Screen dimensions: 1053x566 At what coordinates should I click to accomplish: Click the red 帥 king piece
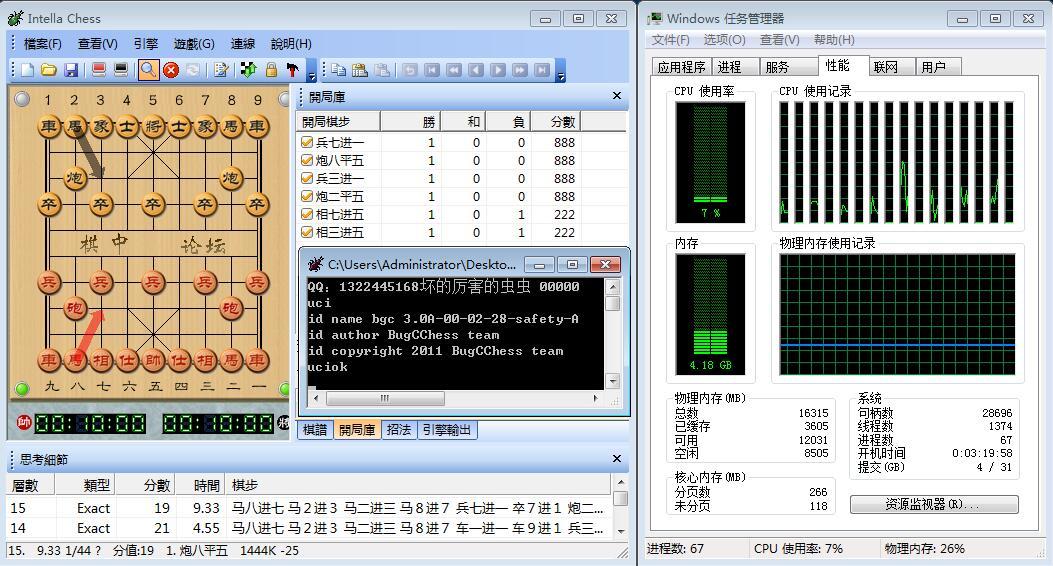[153, 361]
